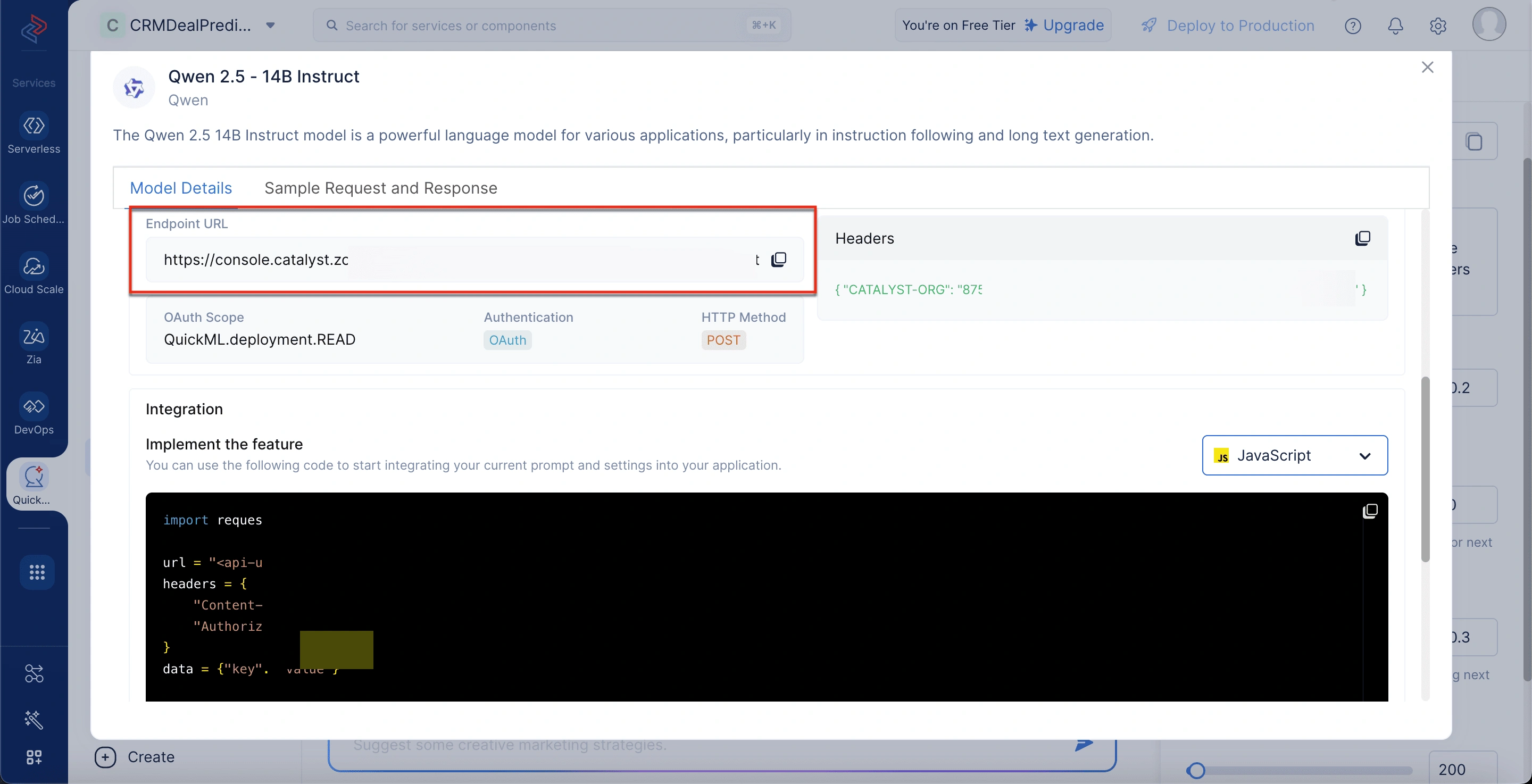Click the search for services field
1532x784 pixels.
click(x=552, y=26)
